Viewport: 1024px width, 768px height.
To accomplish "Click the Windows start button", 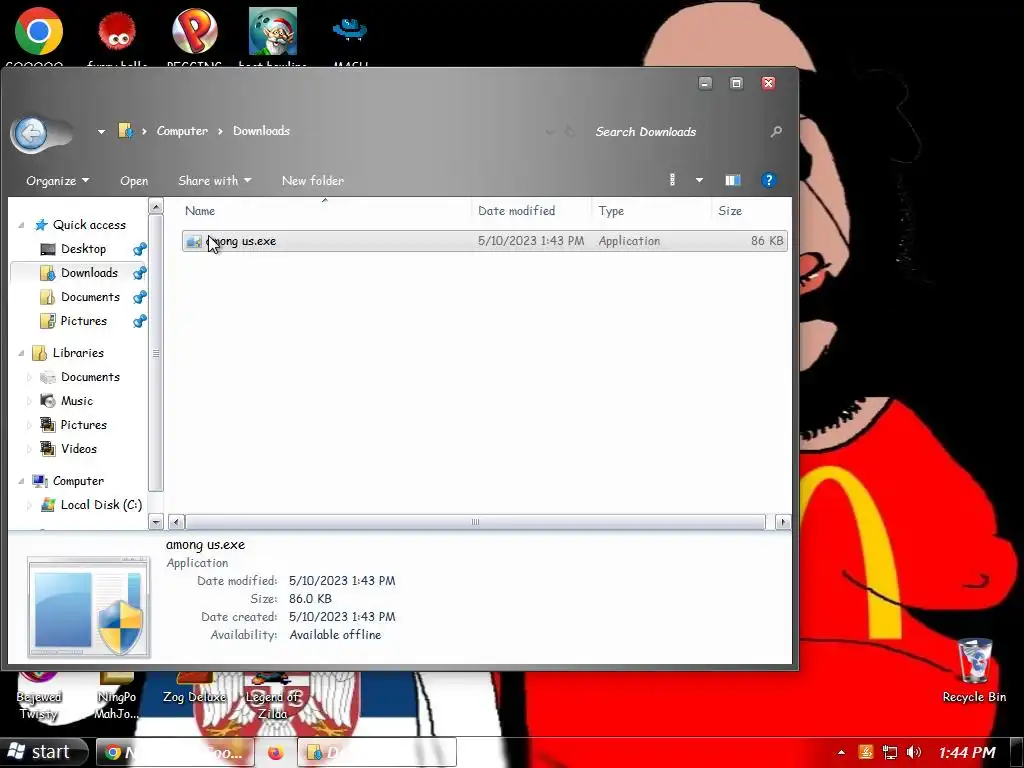I will [43, 752].
